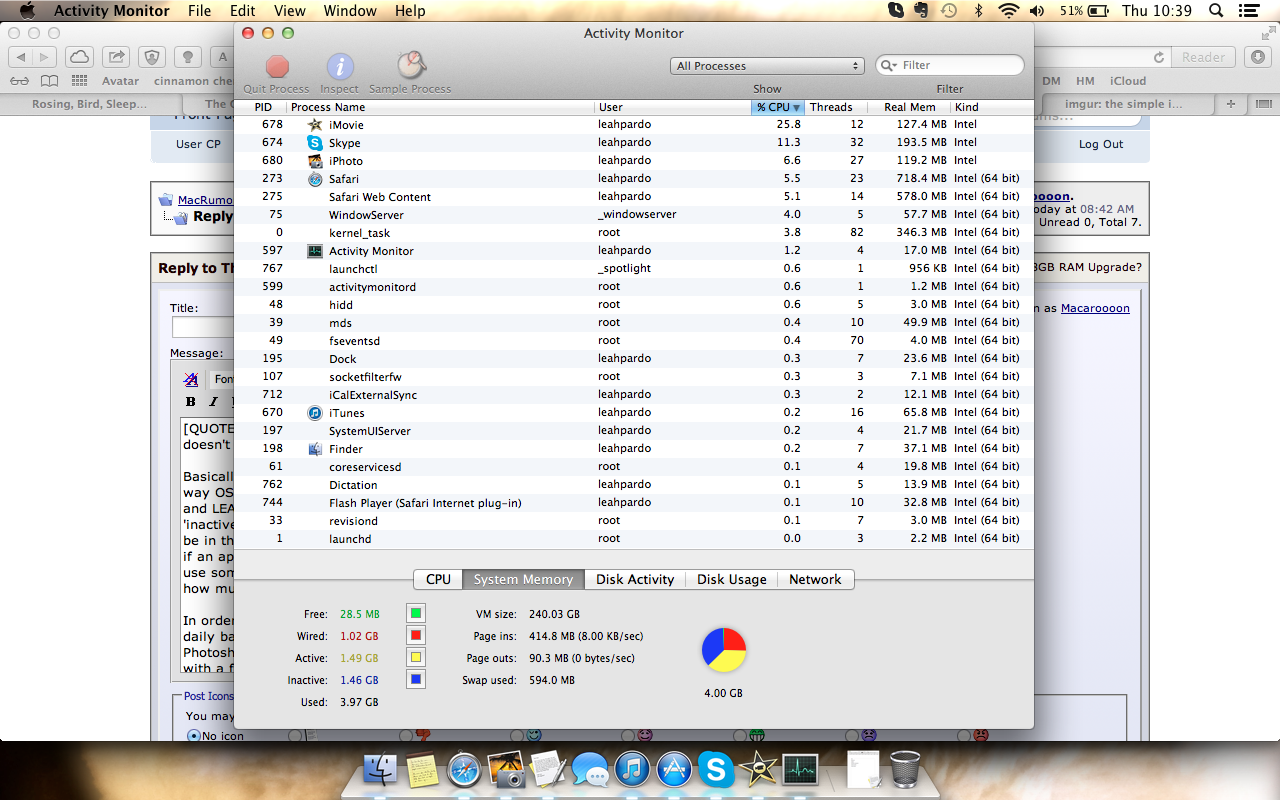Open Skype from the Dock
The height and width of the screenshot is (800, 1280).
[x=717, y=769]
